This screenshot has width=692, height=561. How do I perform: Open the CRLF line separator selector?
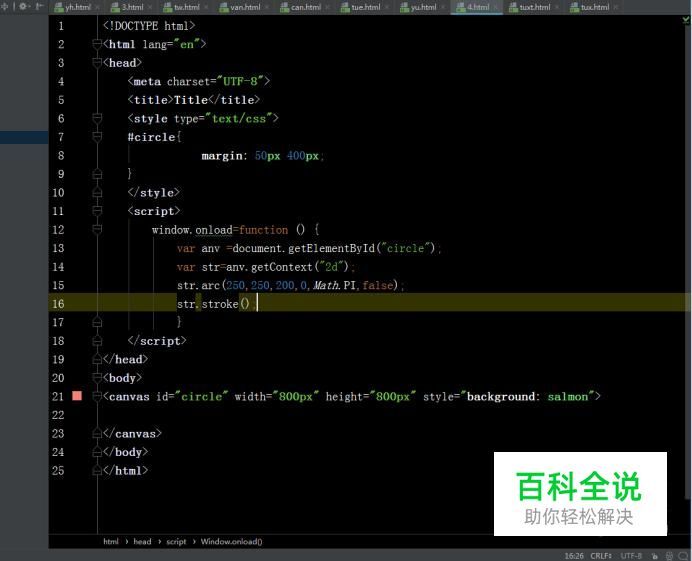click(601, 556)
